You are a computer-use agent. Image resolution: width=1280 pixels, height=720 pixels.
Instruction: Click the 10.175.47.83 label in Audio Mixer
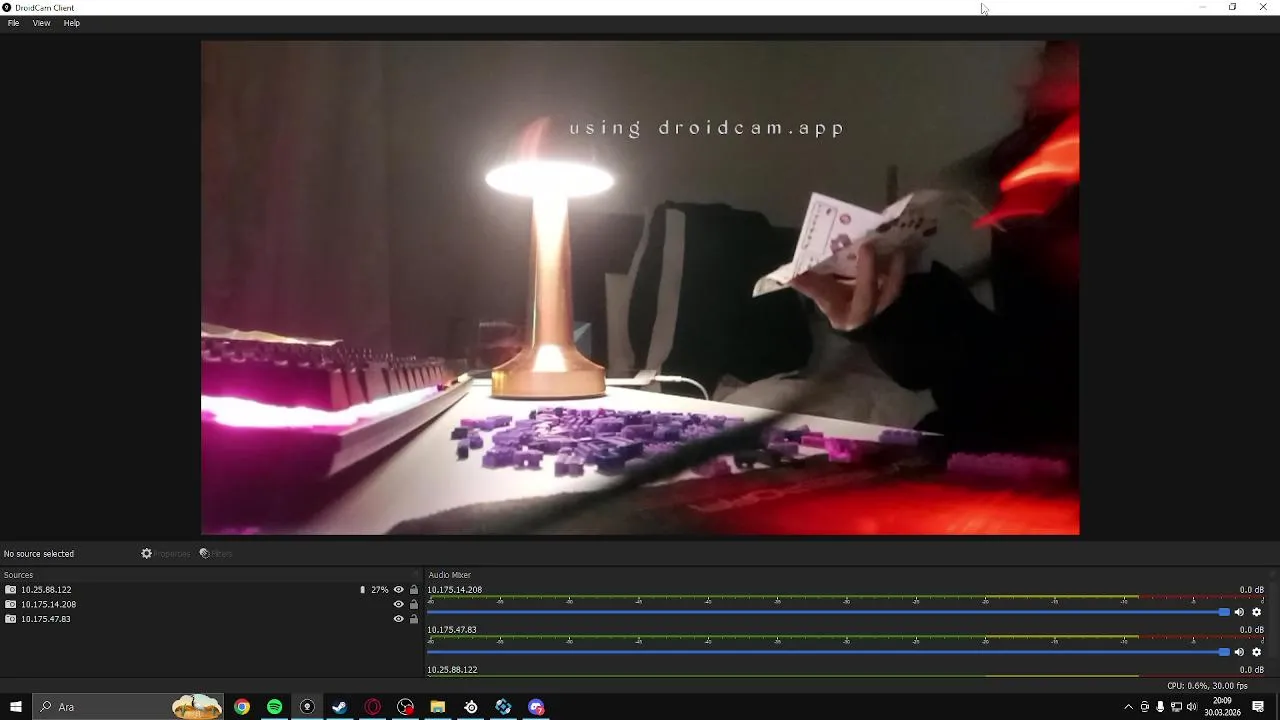pyautogui.click(x=451, y=630)
